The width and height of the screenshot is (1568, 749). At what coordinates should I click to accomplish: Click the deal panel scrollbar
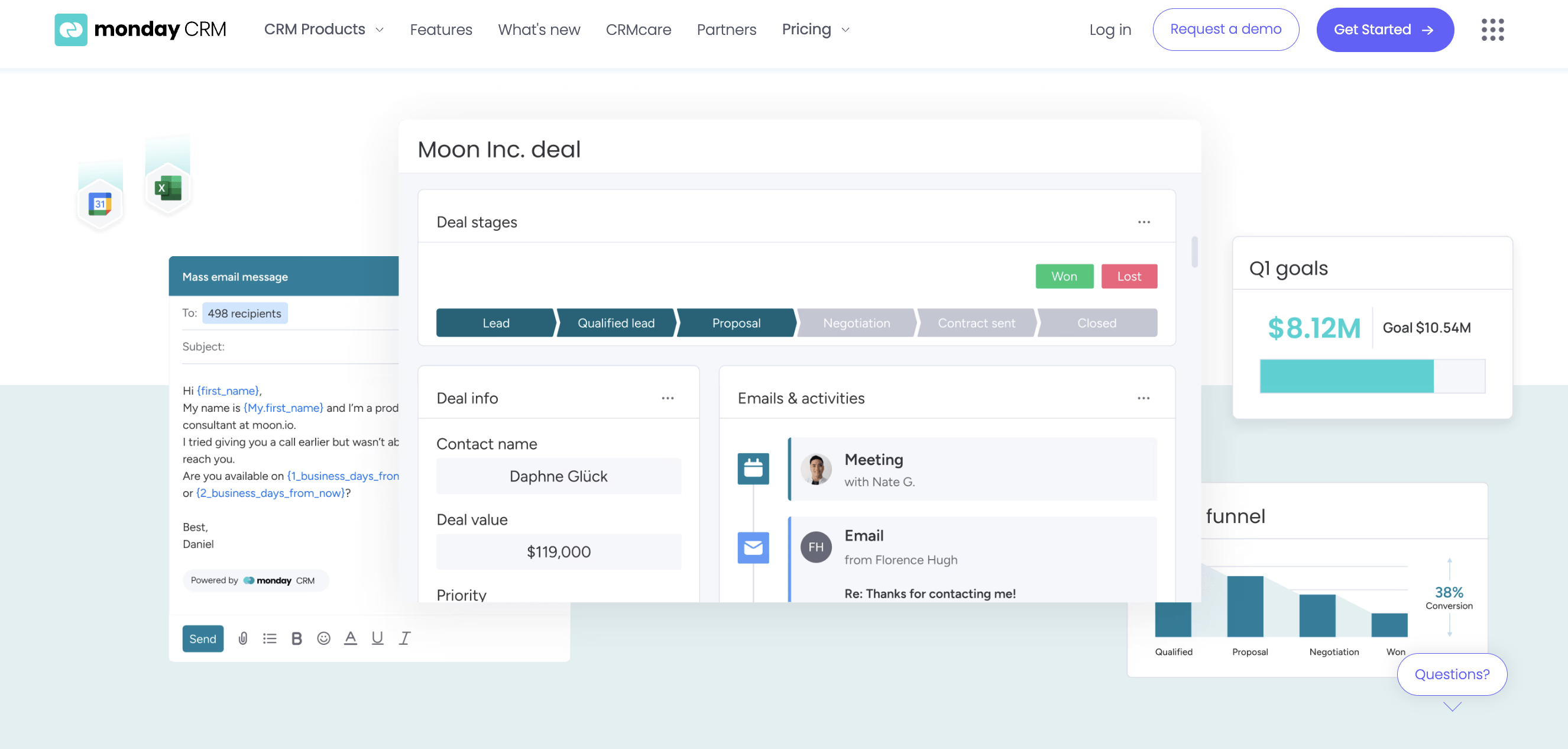[1194, 251]
